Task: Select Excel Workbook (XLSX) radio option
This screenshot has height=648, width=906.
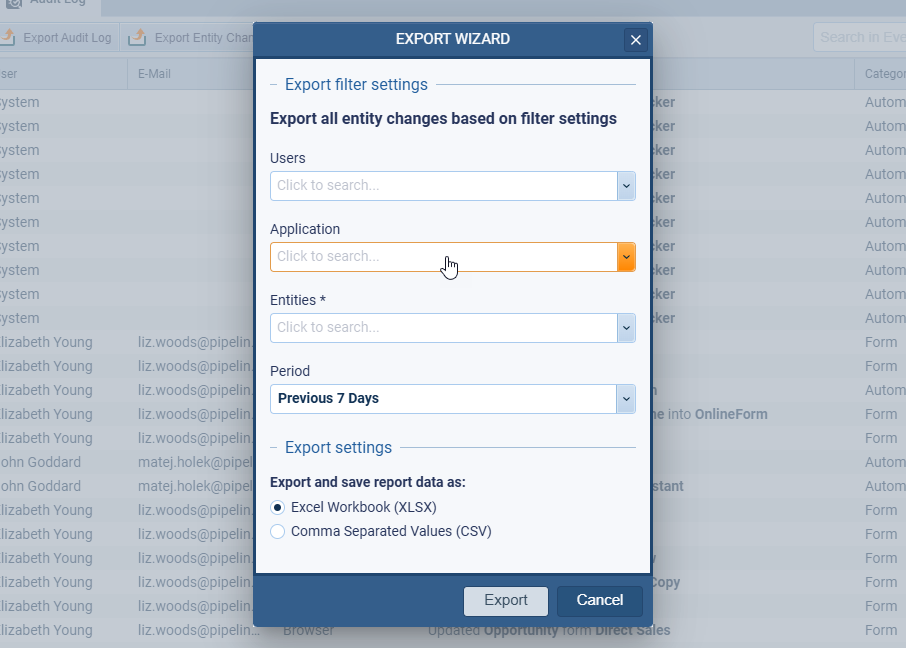Action: click(278, 507)
